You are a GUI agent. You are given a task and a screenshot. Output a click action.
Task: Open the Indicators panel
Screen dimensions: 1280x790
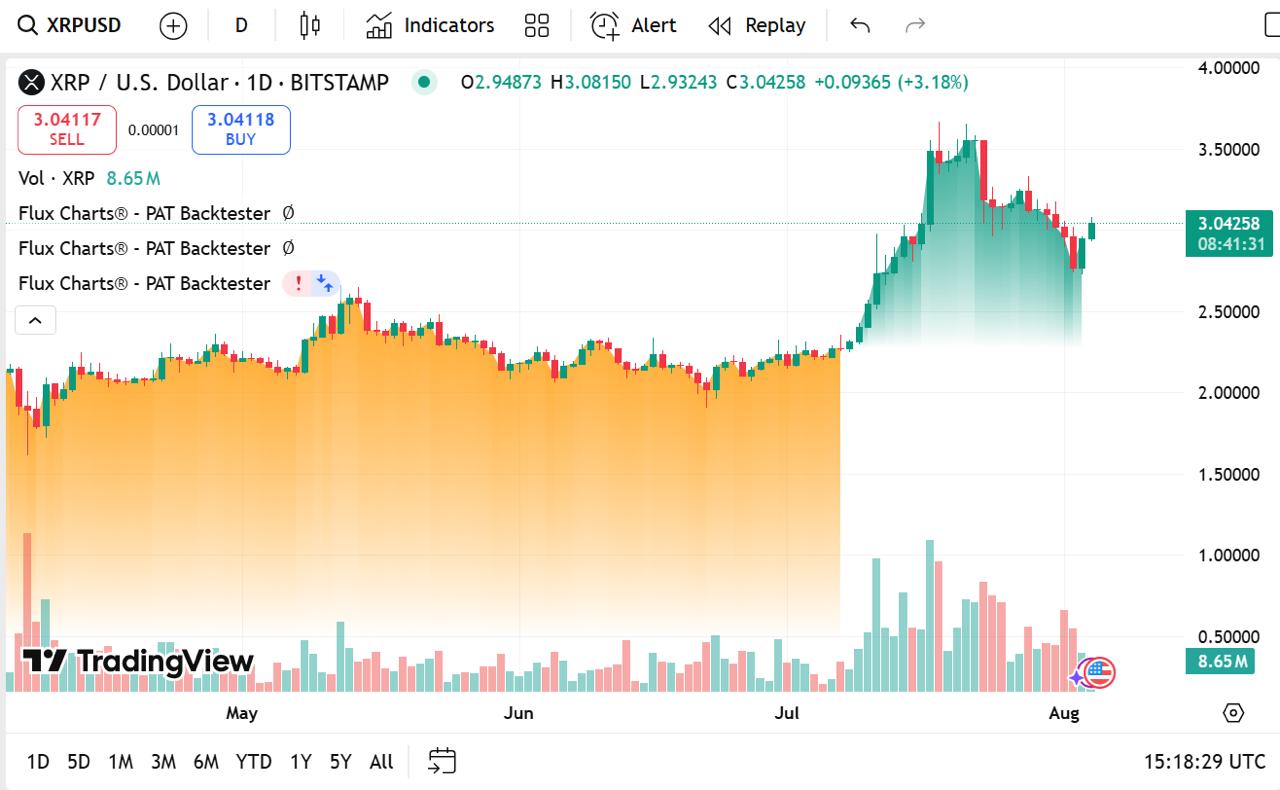pos(430,26)
